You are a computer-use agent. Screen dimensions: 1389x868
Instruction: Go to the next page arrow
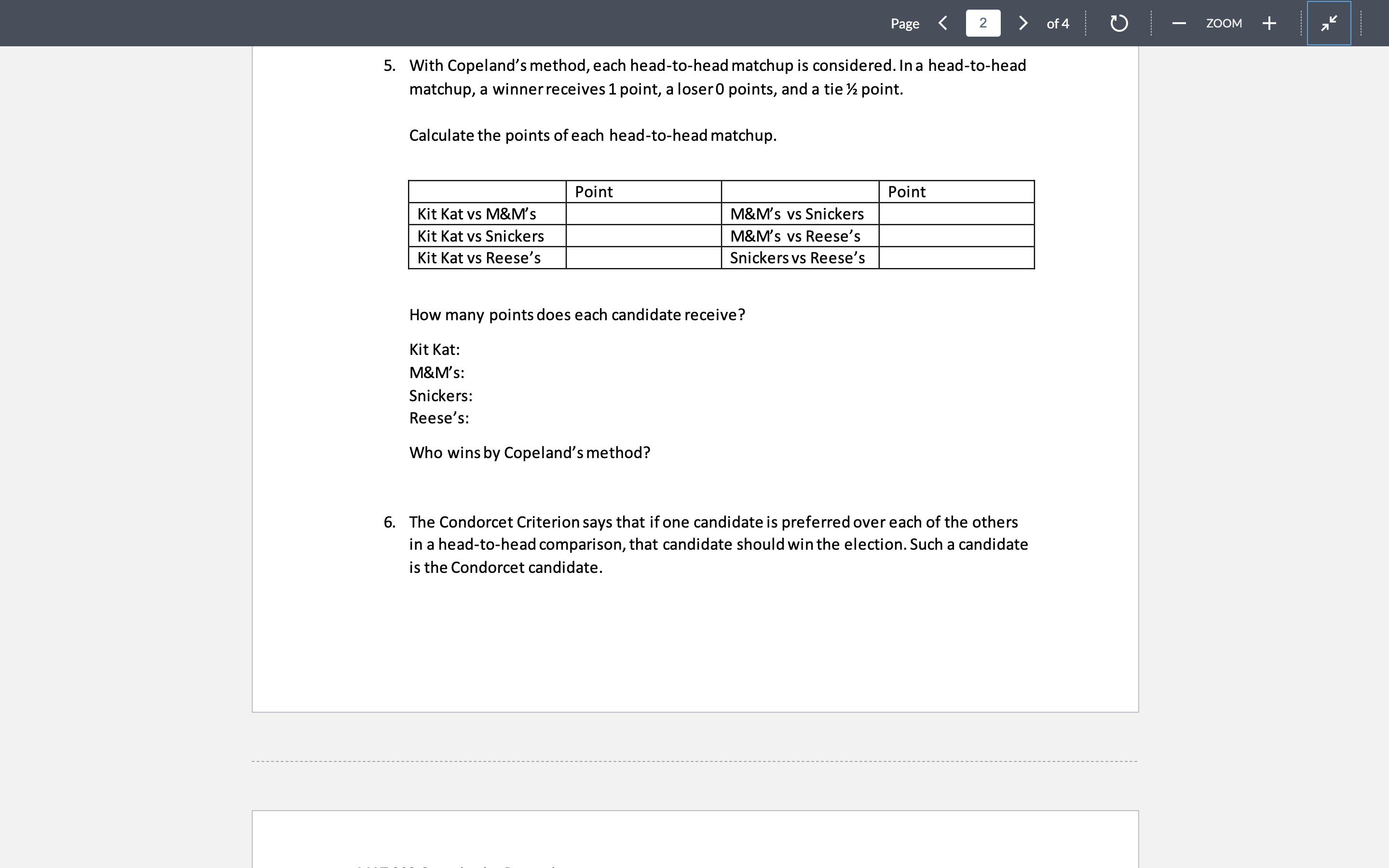1023,23
